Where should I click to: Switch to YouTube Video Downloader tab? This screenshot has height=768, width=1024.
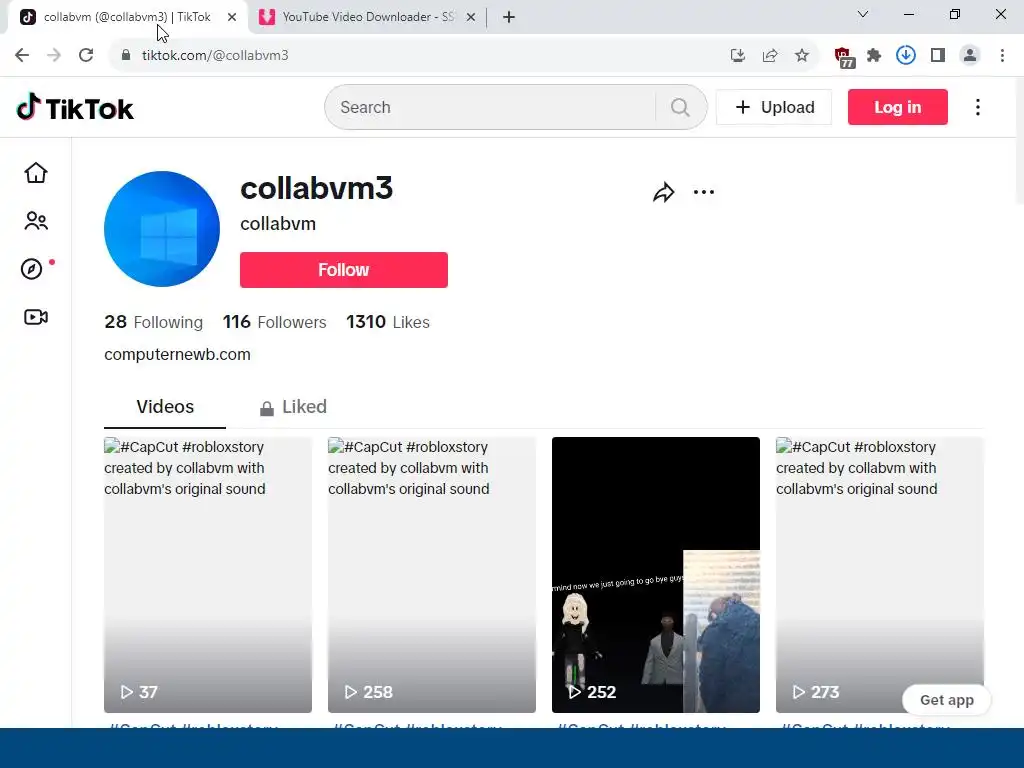[x=368, y=17]
